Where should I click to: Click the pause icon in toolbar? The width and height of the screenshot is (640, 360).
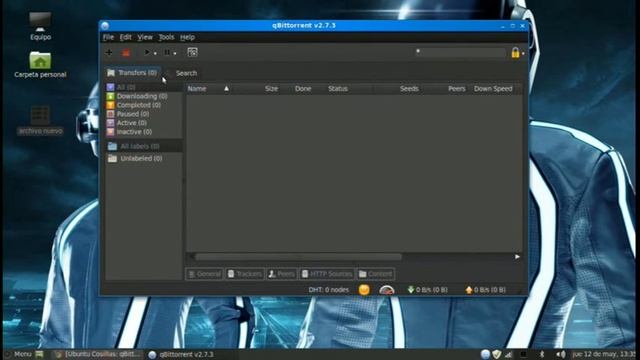click(167, 52)
